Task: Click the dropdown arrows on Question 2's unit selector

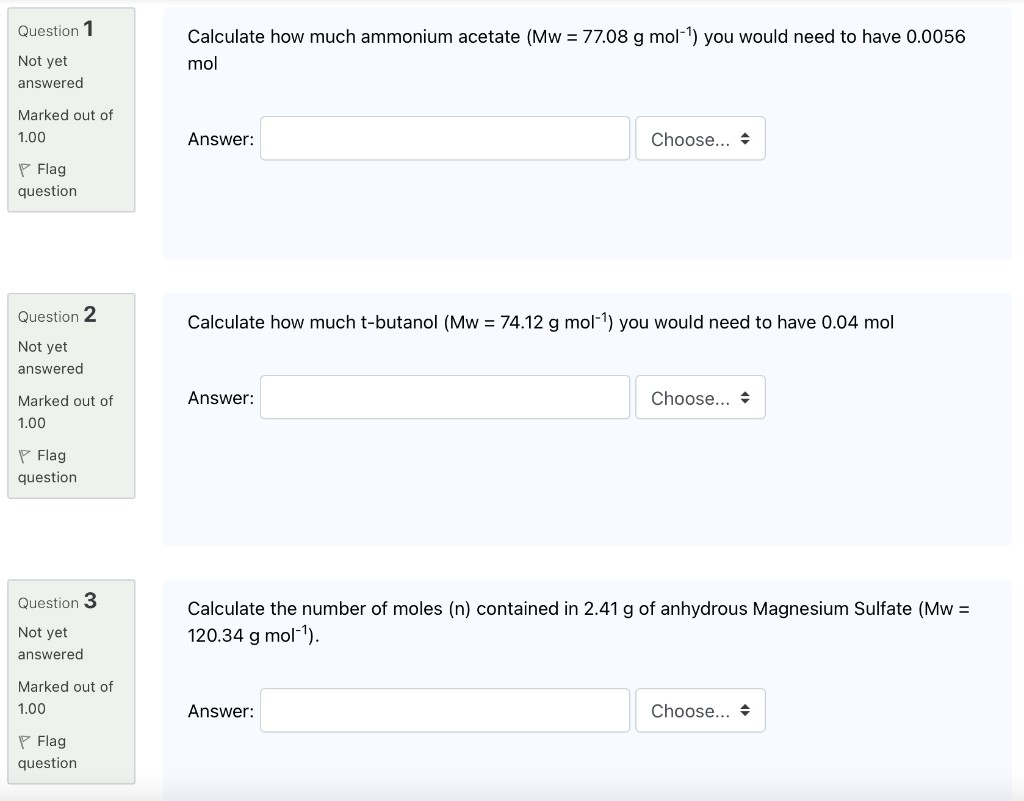Action: click(x=747, y=397)
